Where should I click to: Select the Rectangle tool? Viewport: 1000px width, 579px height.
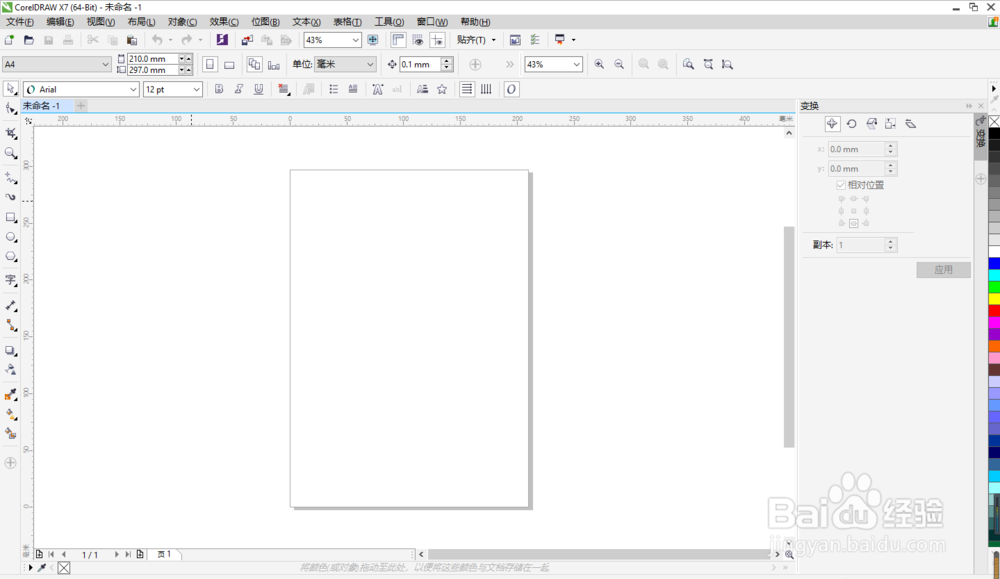pos(11,217)
